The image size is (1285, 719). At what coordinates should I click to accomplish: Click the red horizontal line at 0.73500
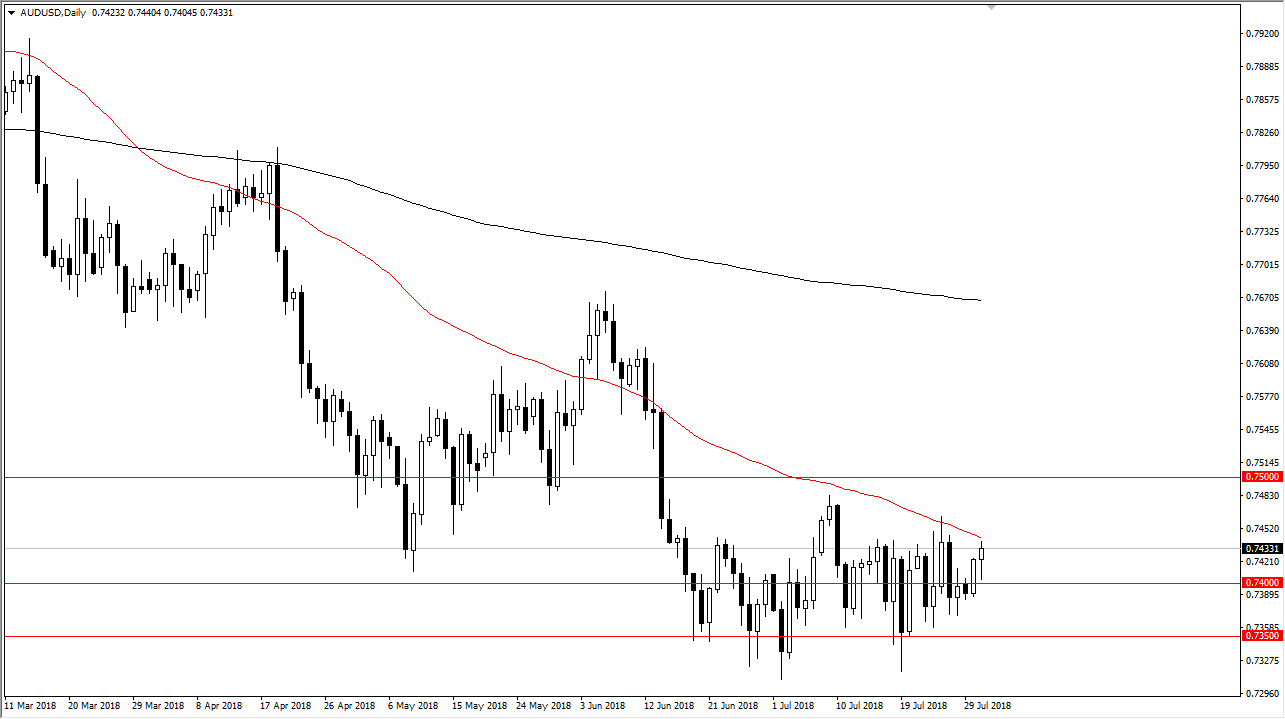[x=400, y=636]
